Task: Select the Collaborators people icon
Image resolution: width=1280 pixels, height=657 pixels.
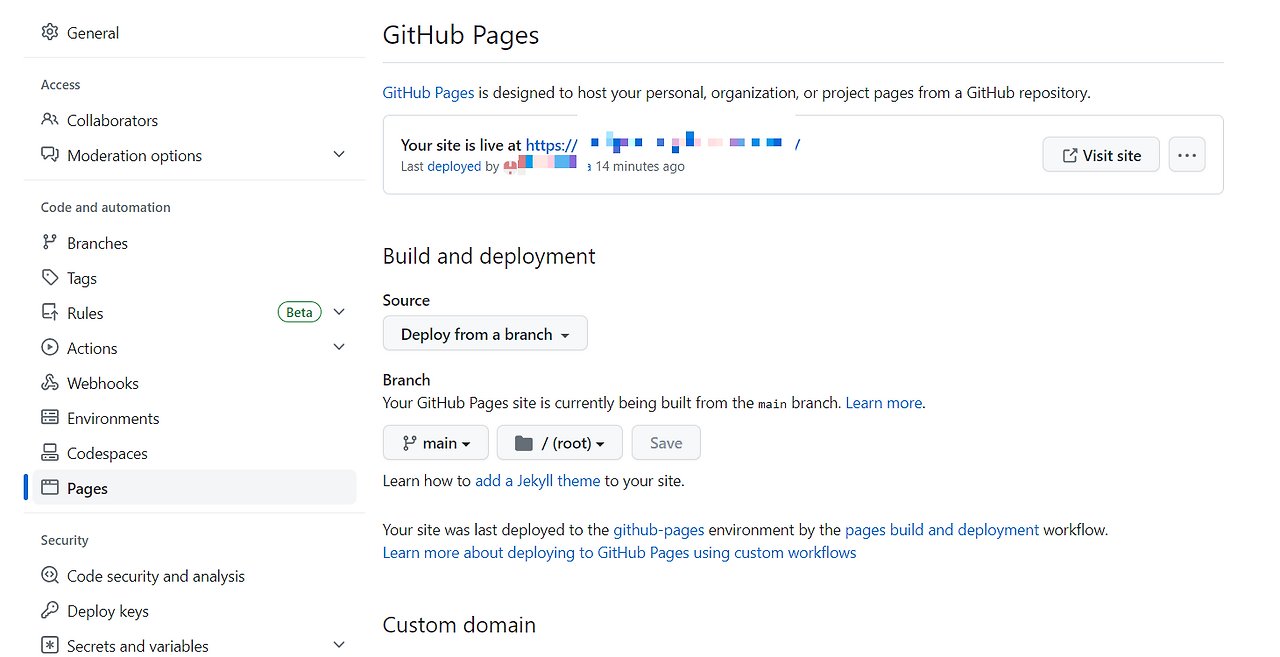Action: (50, 120)
